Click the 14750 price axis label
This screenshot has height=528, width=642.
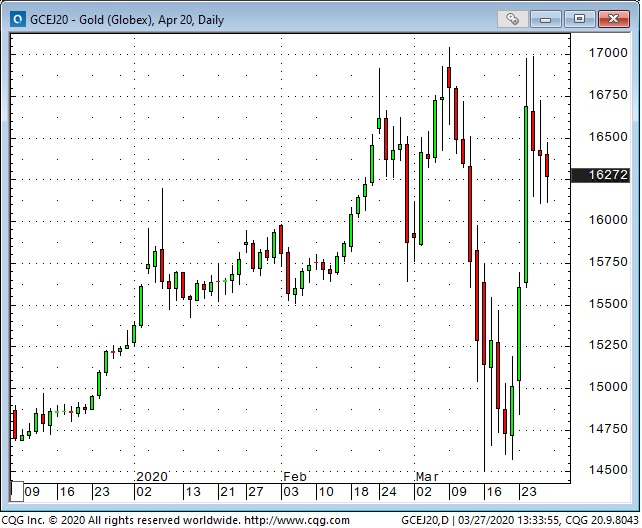608,429
